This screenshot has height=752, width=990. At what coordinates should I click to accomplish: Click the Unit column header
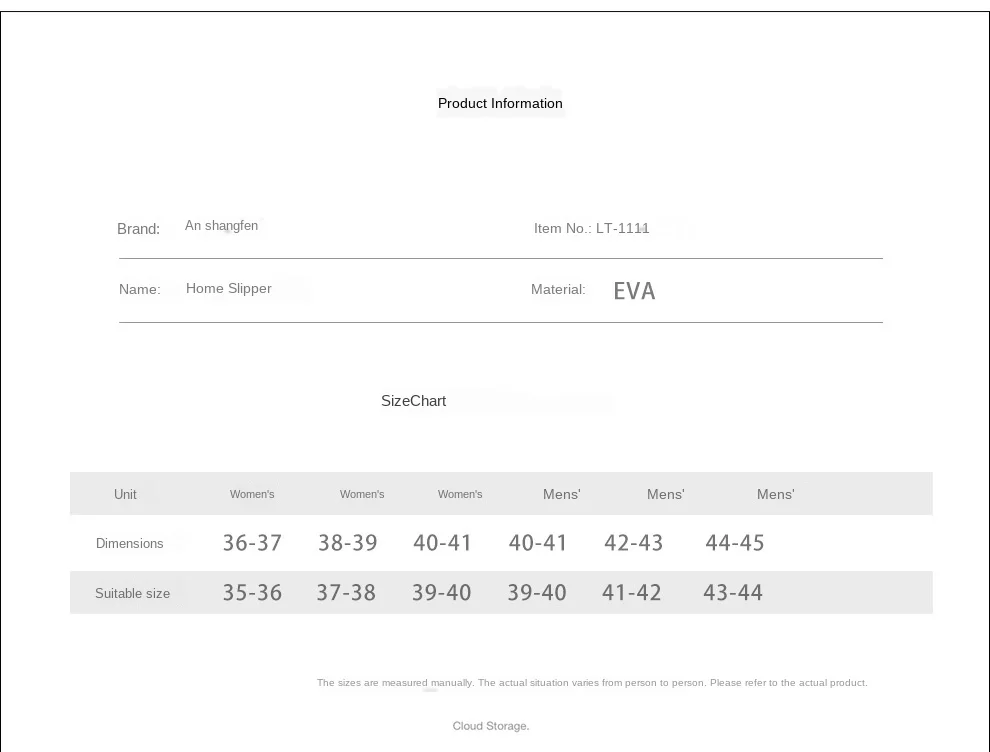[x=125, y=494]
